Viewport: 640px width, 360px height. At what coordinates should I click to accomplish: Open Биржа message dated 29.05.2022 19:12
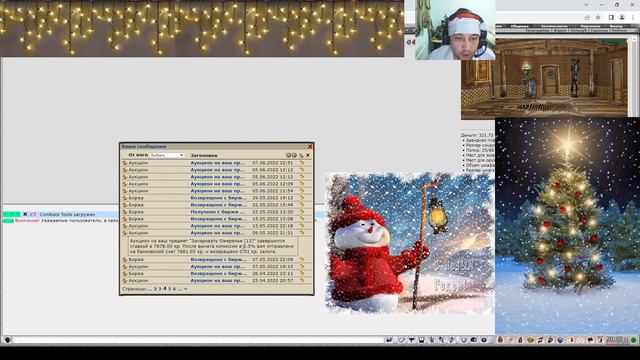(x=217, y=198)
